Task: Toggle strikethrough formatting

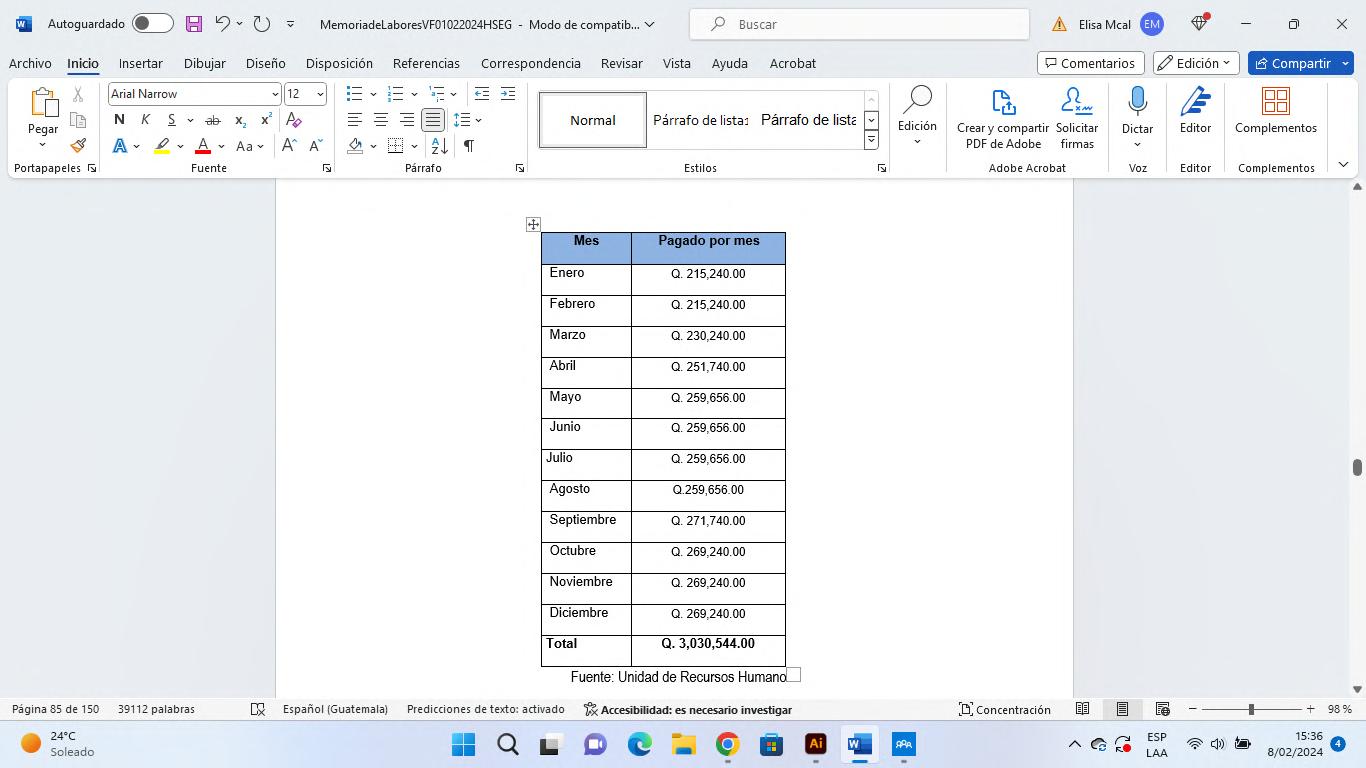Action: [x=212, y=120]
